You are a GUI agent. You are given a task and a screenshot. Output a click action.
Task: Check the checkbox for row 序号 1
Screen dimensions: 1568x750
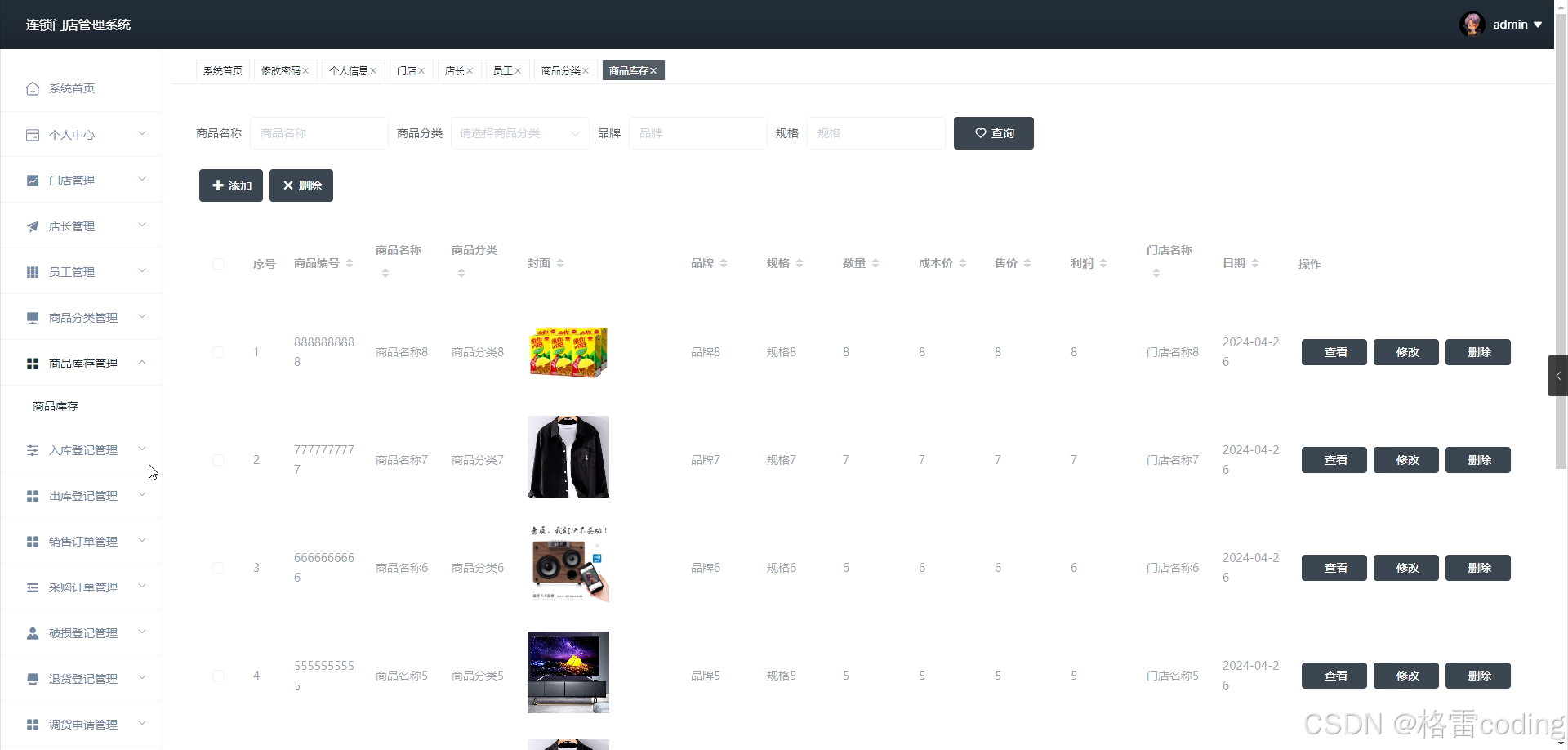point(218,351)
